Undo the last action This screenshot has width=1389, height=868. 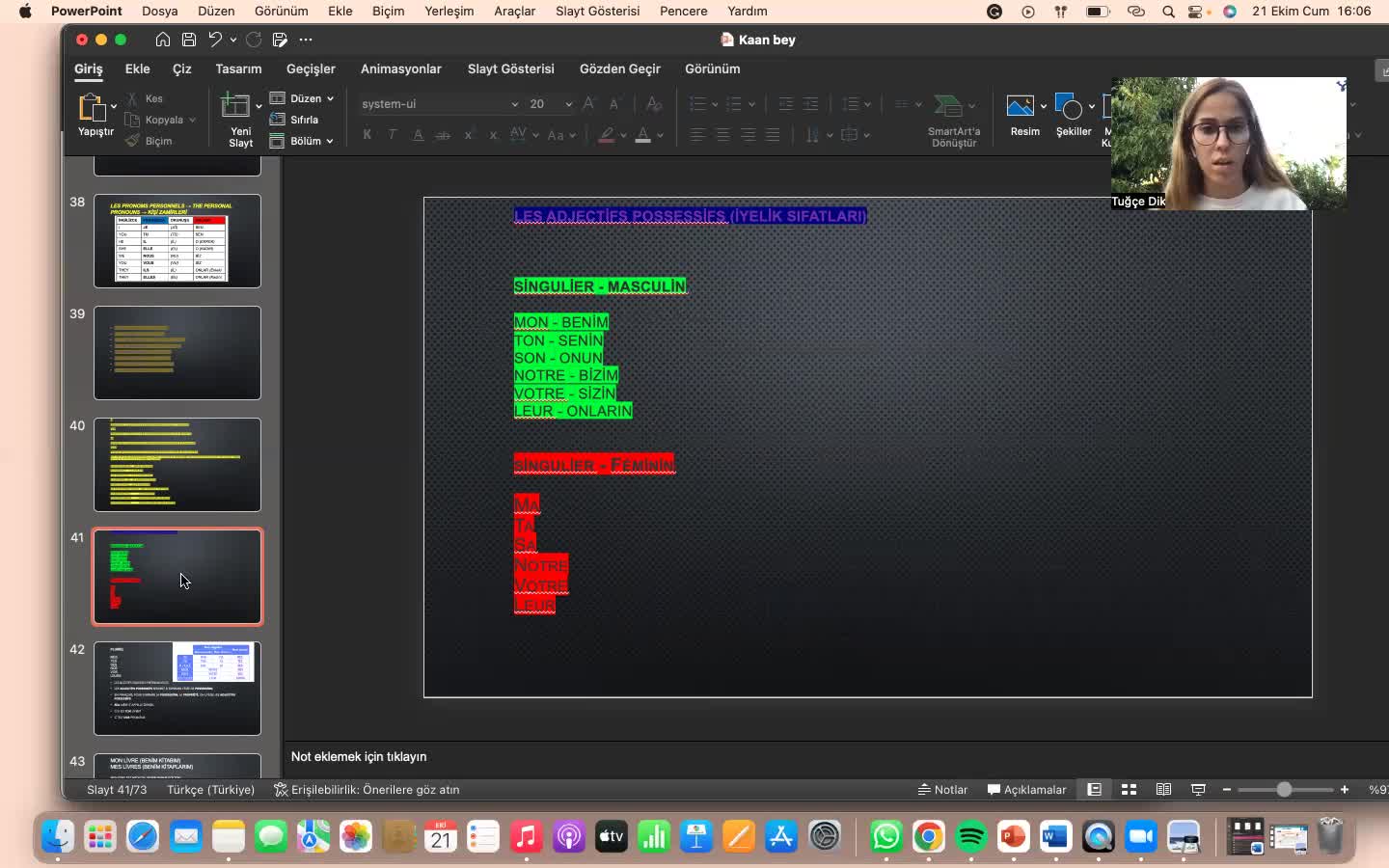click(216, 40)
